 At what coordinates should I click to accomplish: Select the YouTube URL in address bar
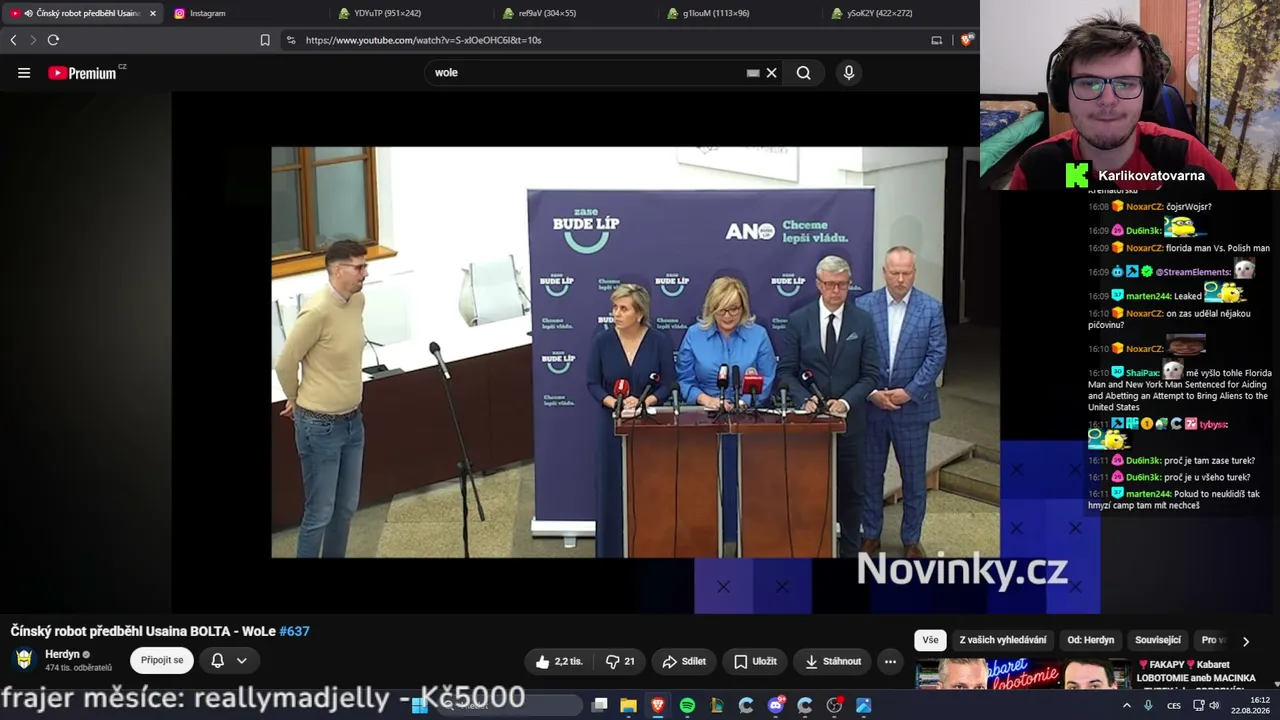[x=423, y=40]
